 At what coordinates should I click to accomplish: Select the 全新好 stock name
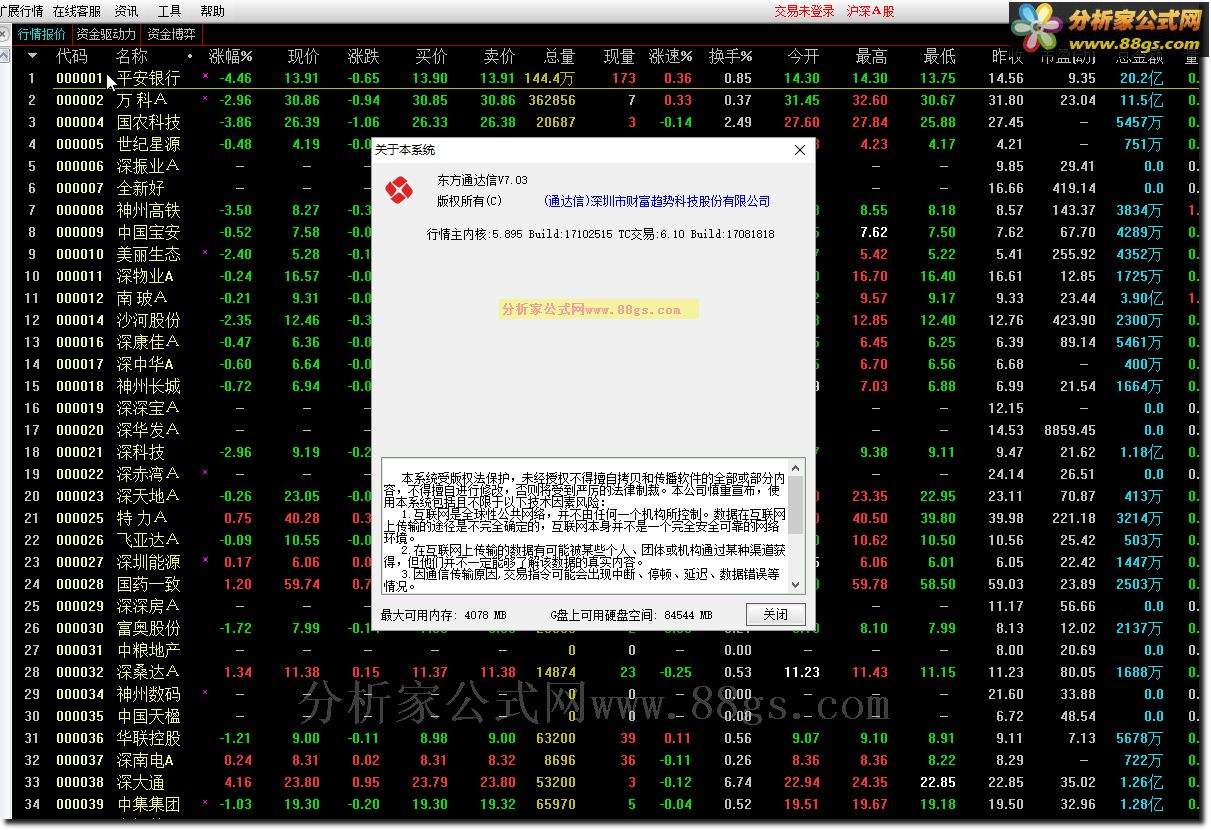pos(141,188)
